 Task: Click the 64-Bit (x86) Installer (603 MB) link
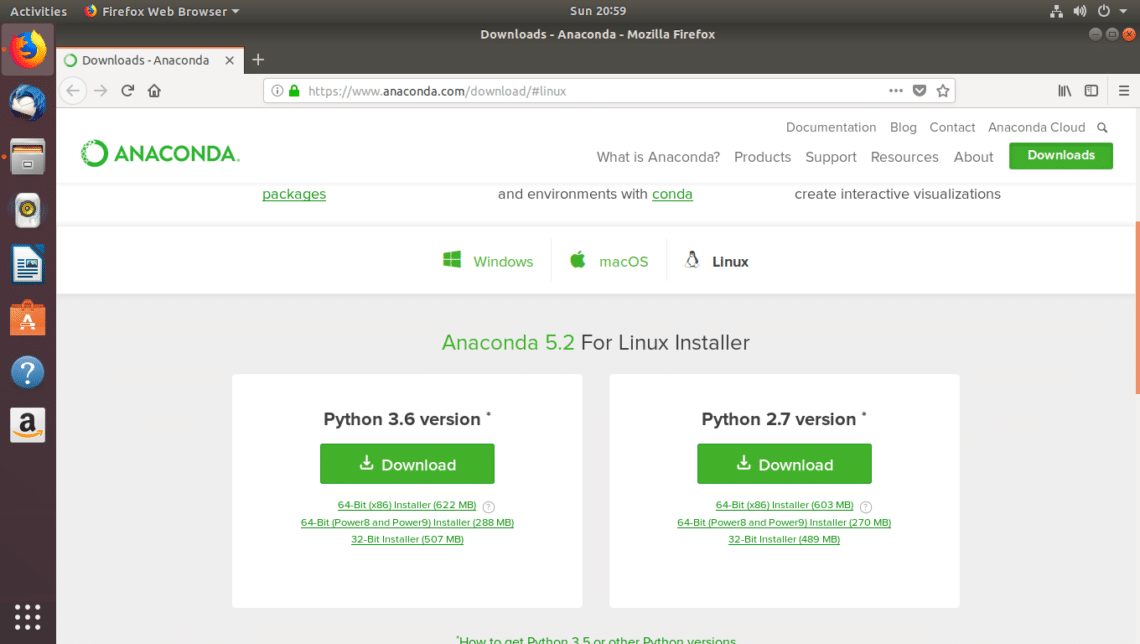click(784, 505)
